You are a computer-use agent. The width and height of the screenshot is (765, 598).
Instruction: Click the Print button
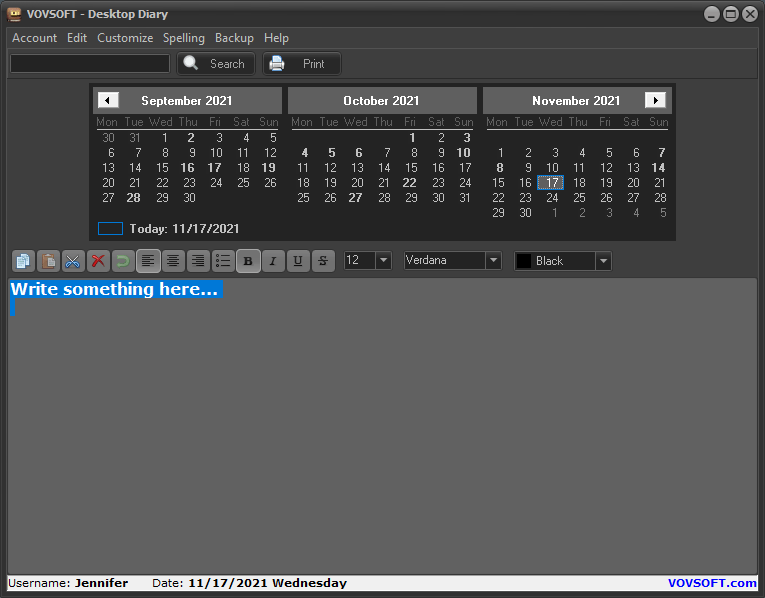302,64
